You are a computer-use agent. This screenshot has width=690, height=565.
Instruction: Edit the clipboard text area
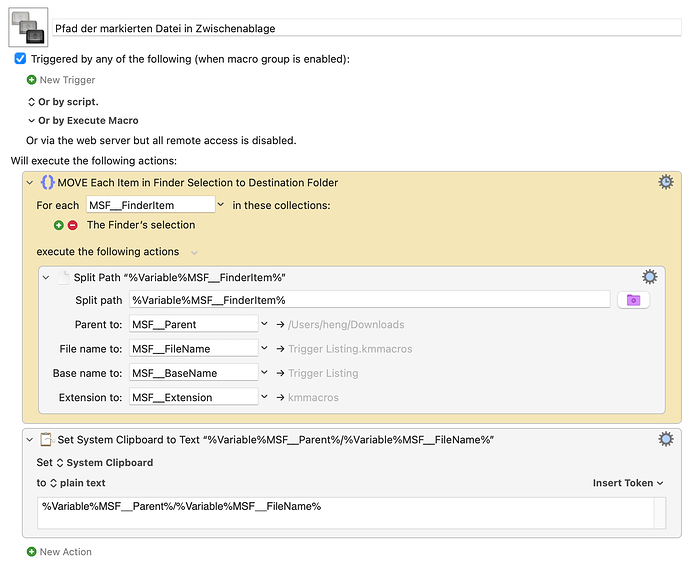pos(345,513)
